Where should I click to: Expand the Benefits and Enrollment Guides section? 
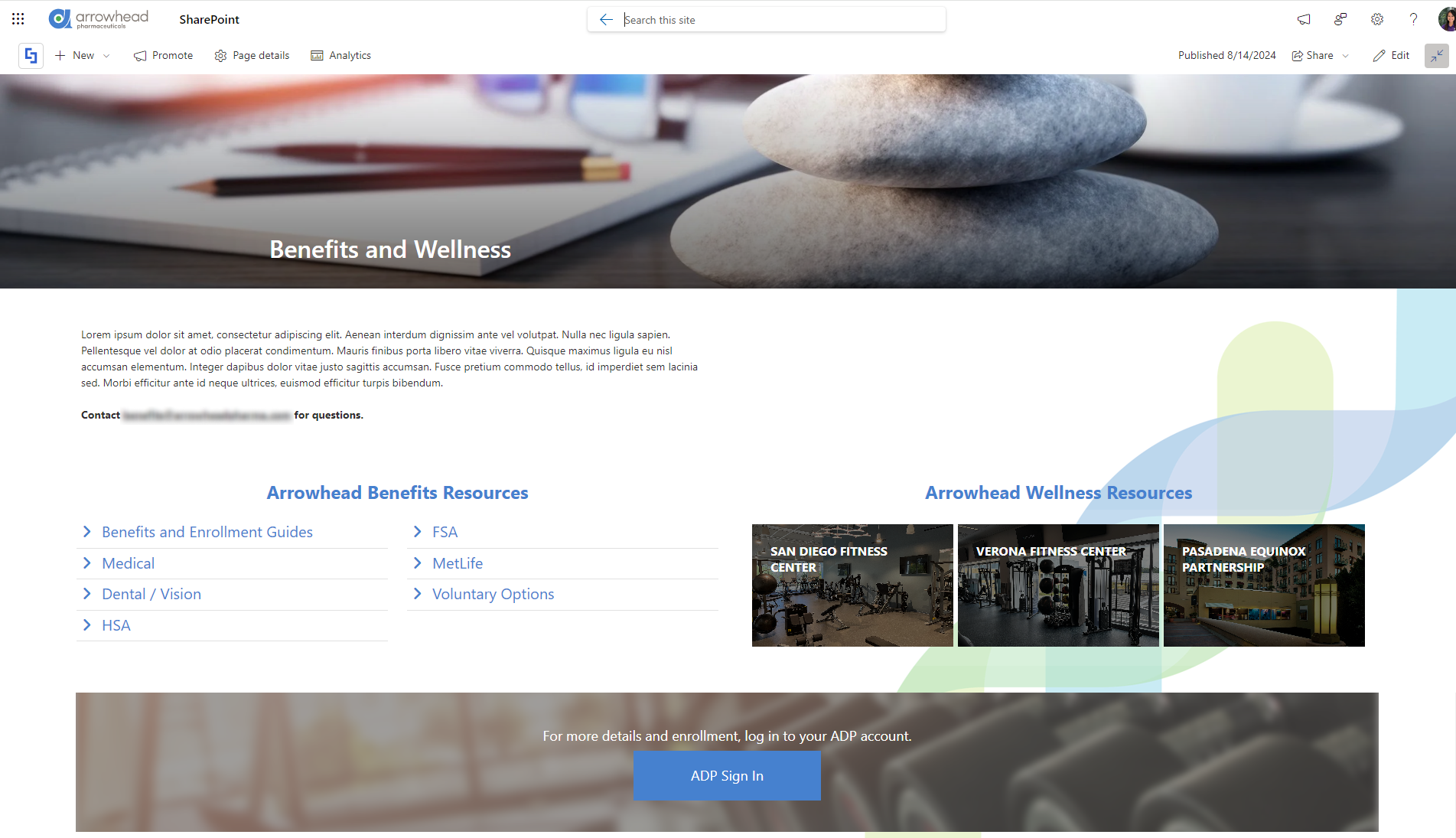tap(207, 531)
